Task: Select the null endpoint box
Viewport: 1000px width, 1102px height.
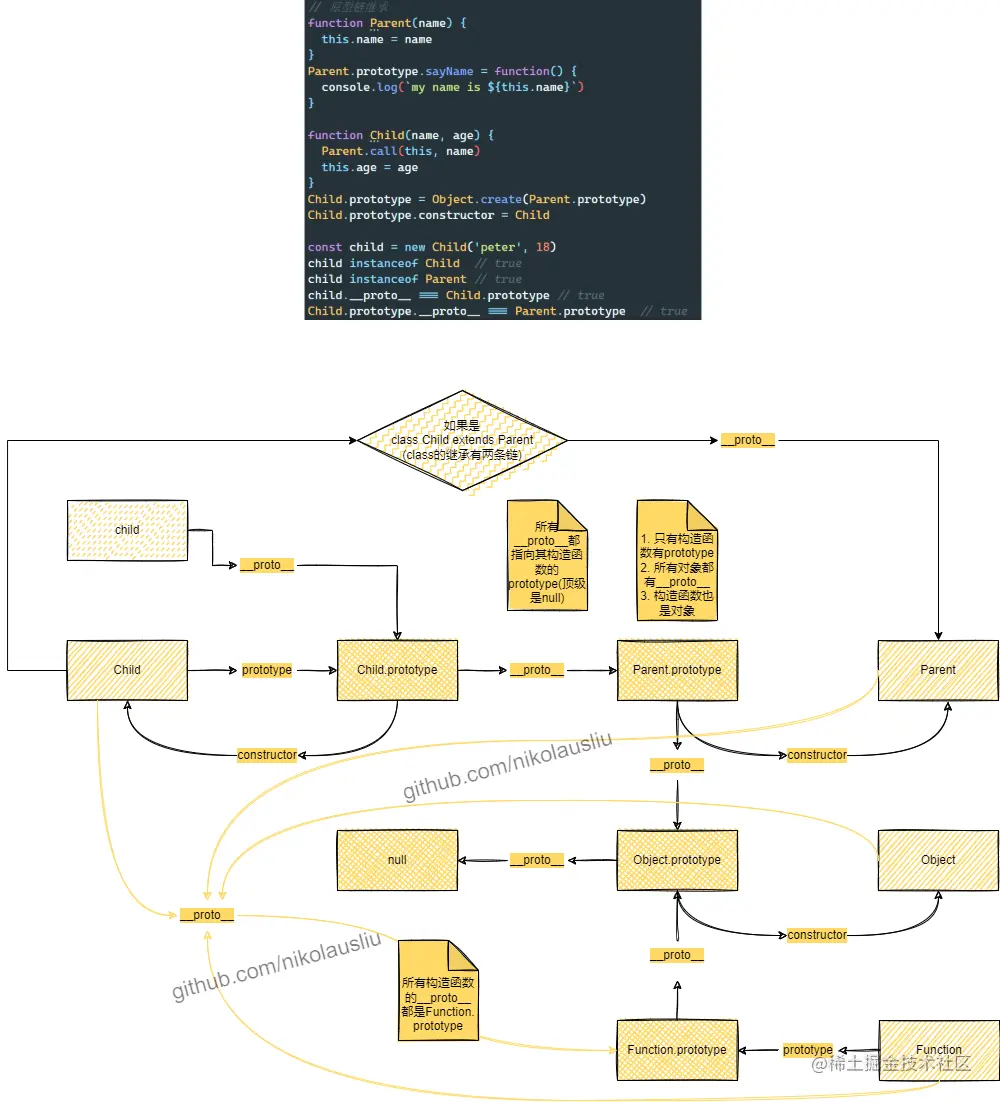Action: point(397,860)
